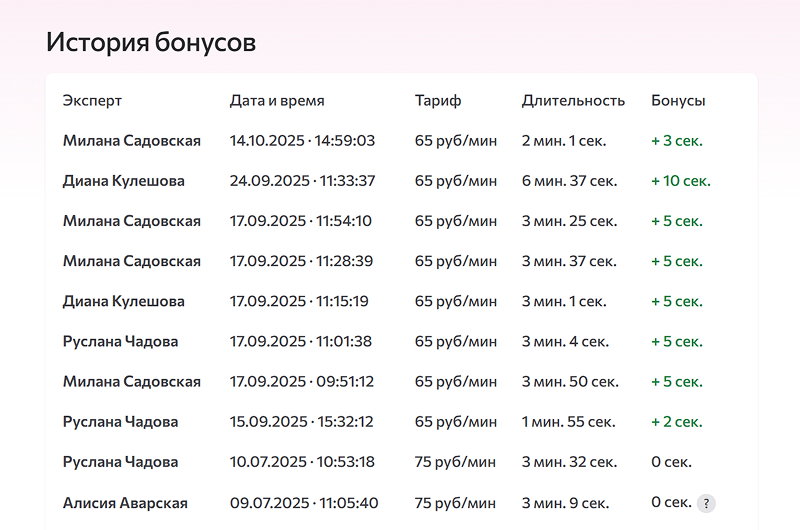
Task: Open Диана Кулешова in the 24.09.2025 row
Action: [x=123, y=181]
